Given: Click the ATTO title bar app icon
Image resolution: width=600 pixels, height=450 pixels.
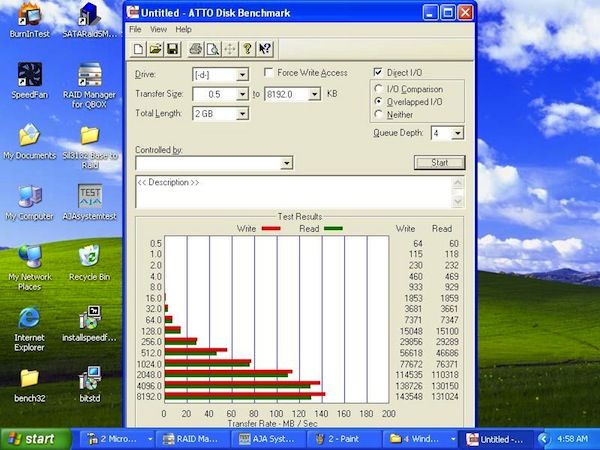Looking at the screenshot, I should coord(132,13).
